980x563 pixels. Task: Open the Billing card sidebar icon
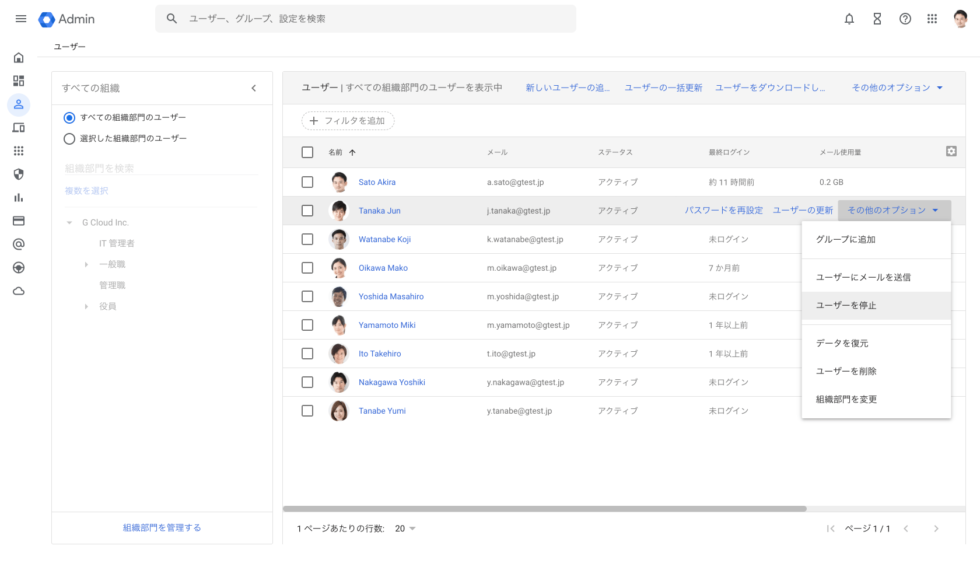(19, 221)
